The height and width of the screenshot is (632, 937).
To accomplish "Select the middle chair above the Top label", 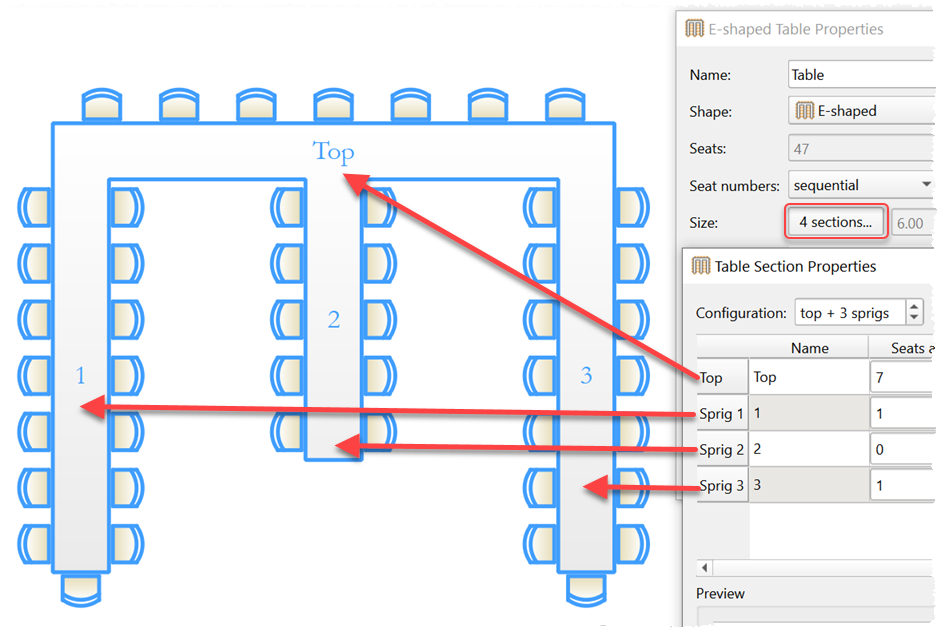I will 333,106.
